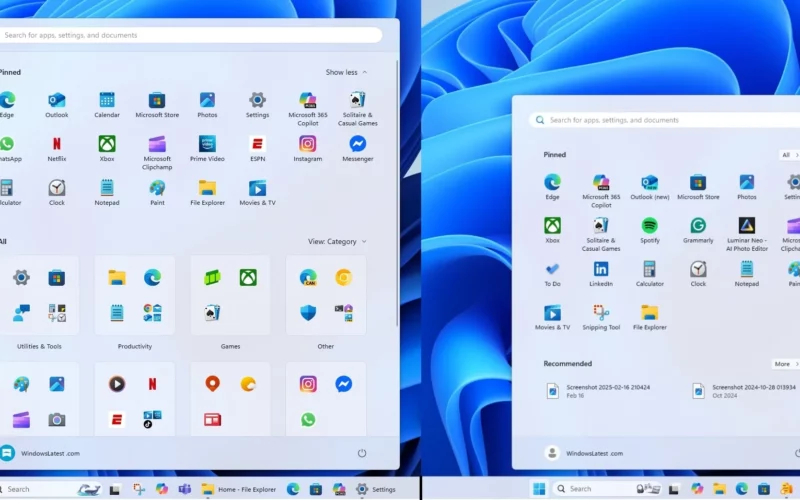Viewport: 800px width, 500px height.
Task: Open the Productivity category folder
Action: 135,296
